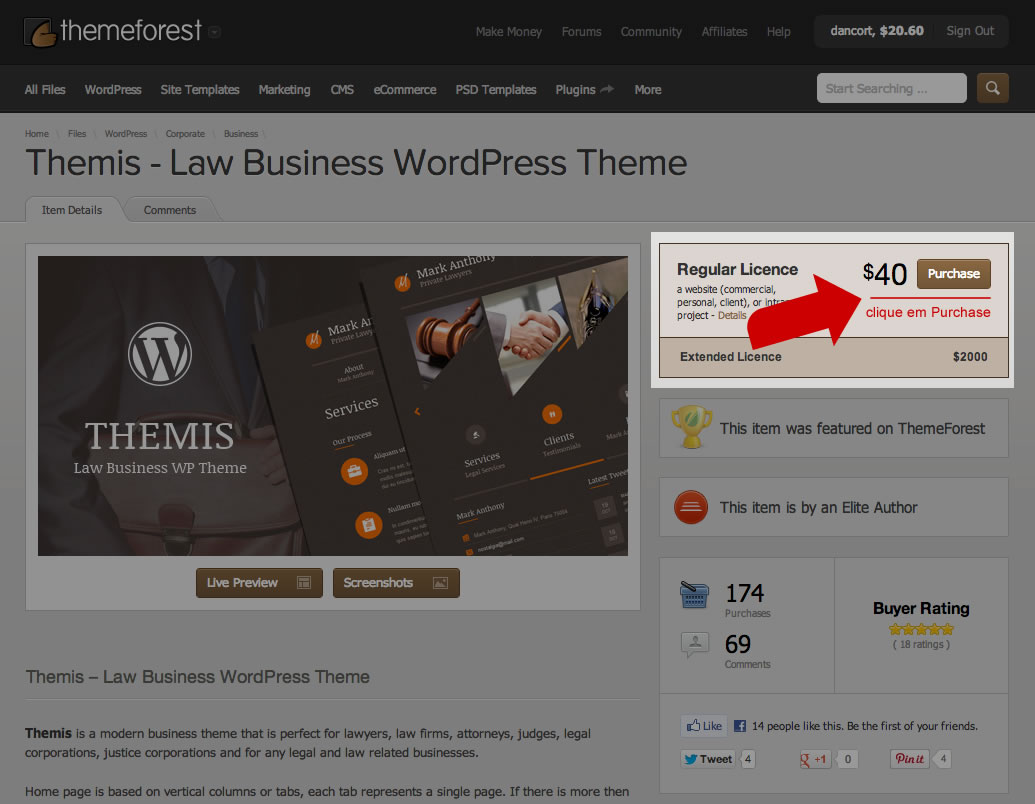This screenshot has width=1035, height=804.
Task: Click the "( 18 ratings )" text
Action: (921, 644)
